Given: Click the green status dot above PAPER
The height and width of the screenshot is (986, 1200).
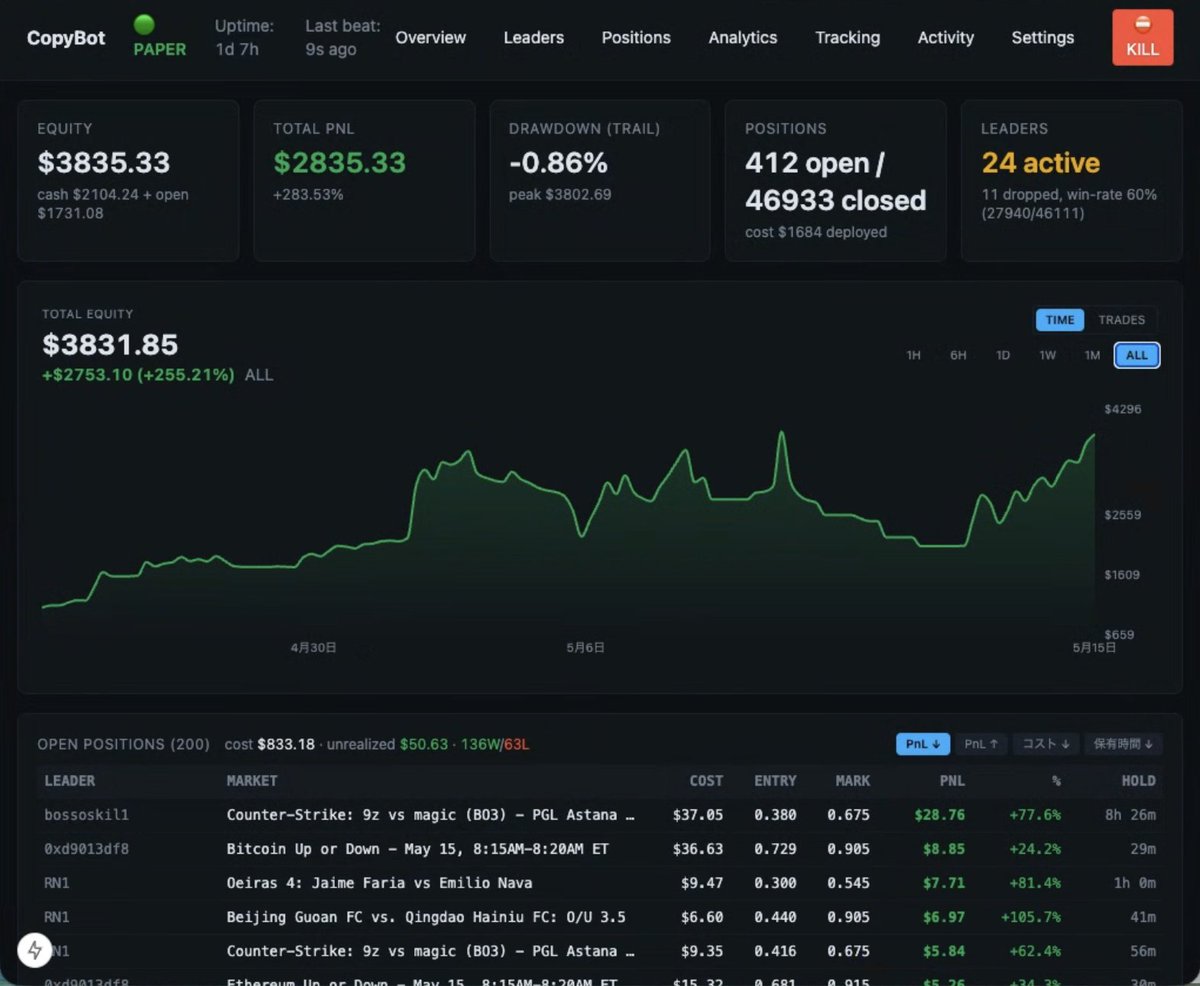Looking at the screenshot, I should click(144, 24).
